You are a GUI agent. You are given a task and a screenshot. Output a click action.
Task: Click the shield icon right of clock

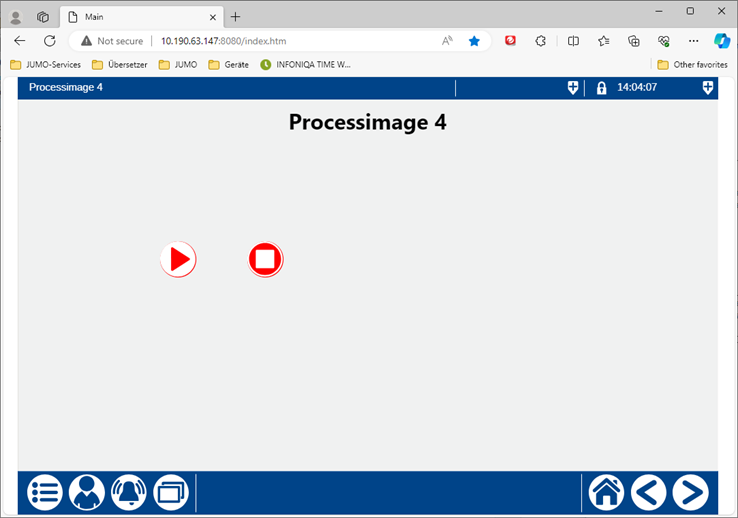(708, 88)
